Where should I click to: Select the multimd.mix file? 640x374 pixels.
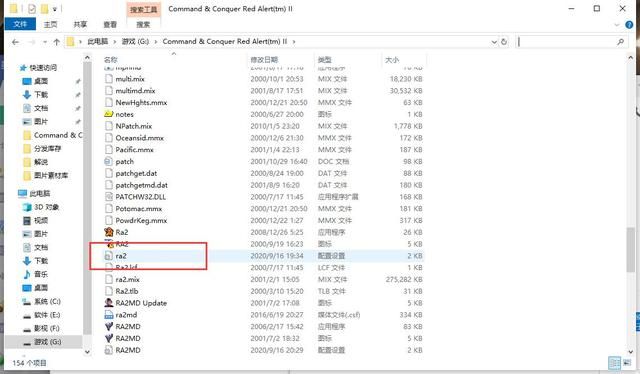(x=135, y=91)
